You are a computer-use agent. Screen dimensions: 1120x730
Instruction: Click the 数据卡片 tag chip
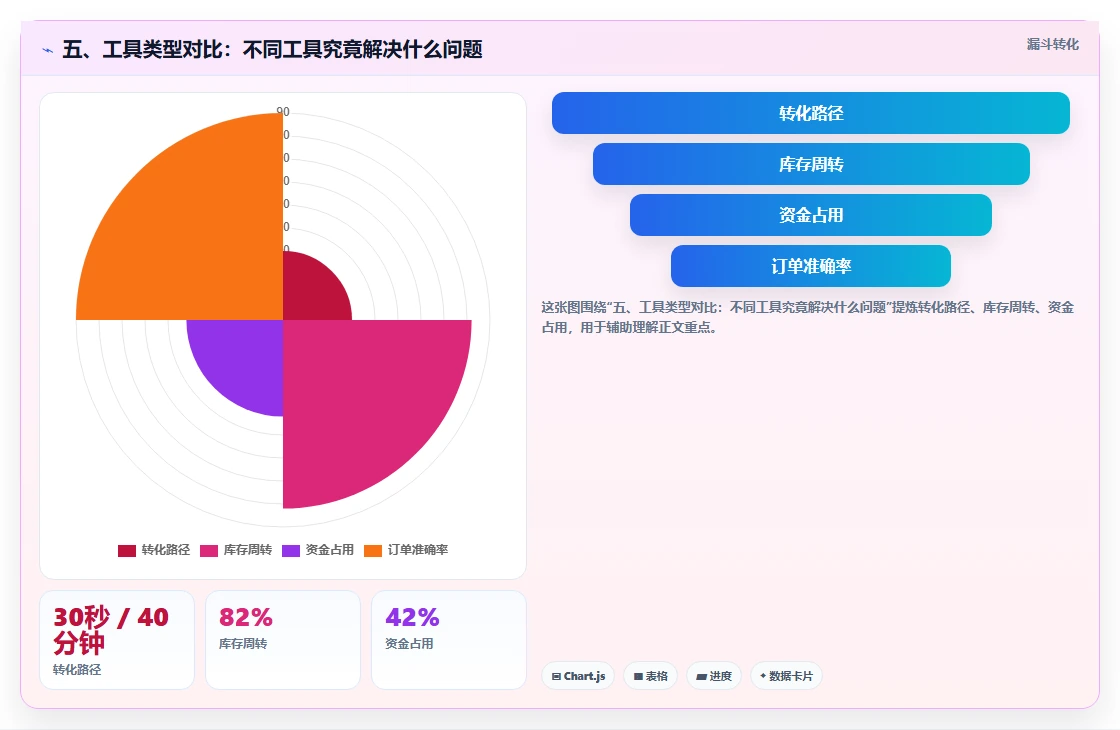click(x=786, y=676)
